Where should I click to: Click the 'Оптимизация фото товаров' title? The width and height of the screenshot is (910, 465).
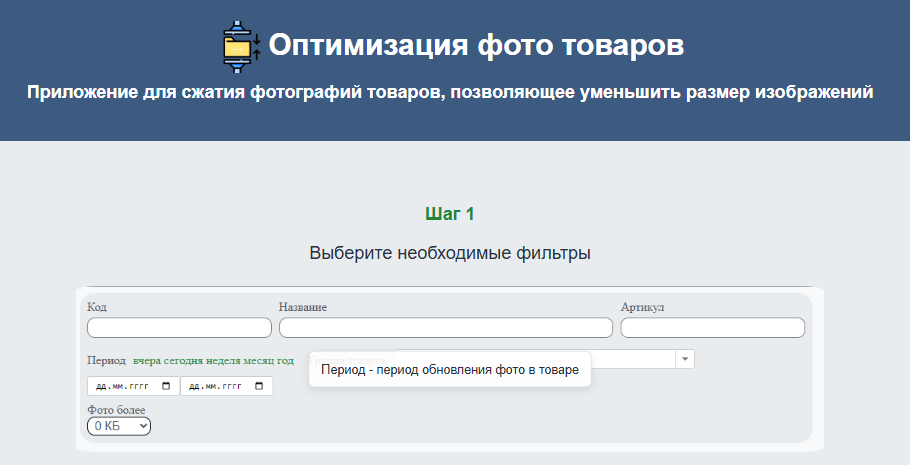click(476, 45)
